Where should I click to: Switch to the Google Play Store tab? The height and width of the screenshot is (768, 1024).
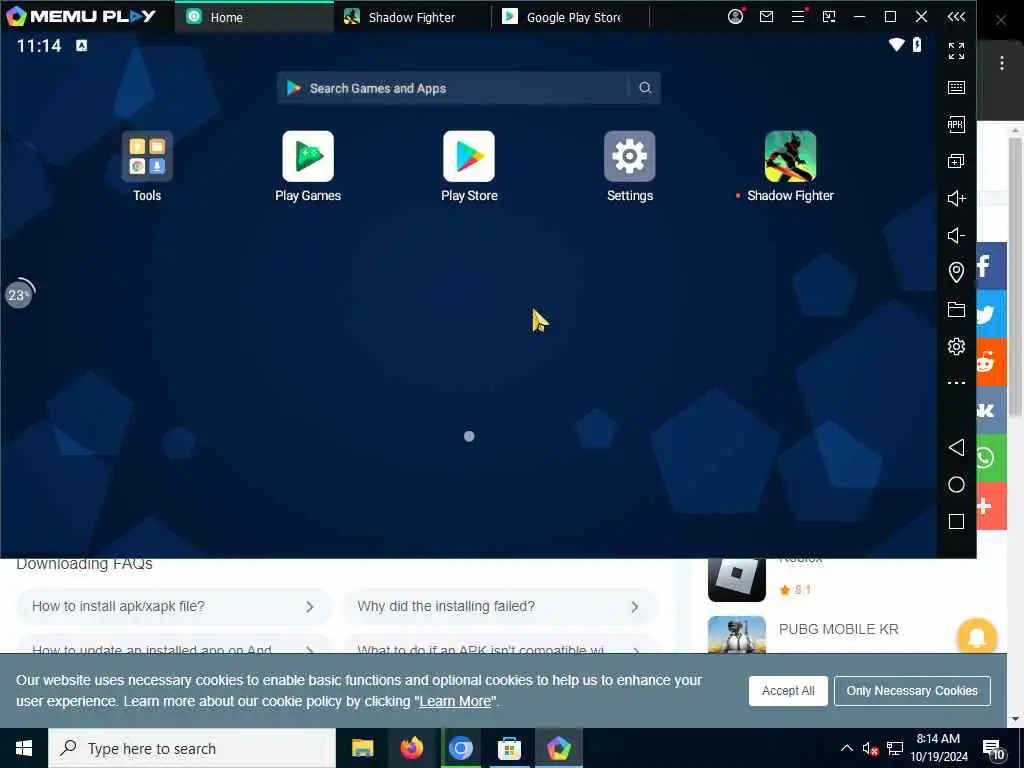[571, 17]
